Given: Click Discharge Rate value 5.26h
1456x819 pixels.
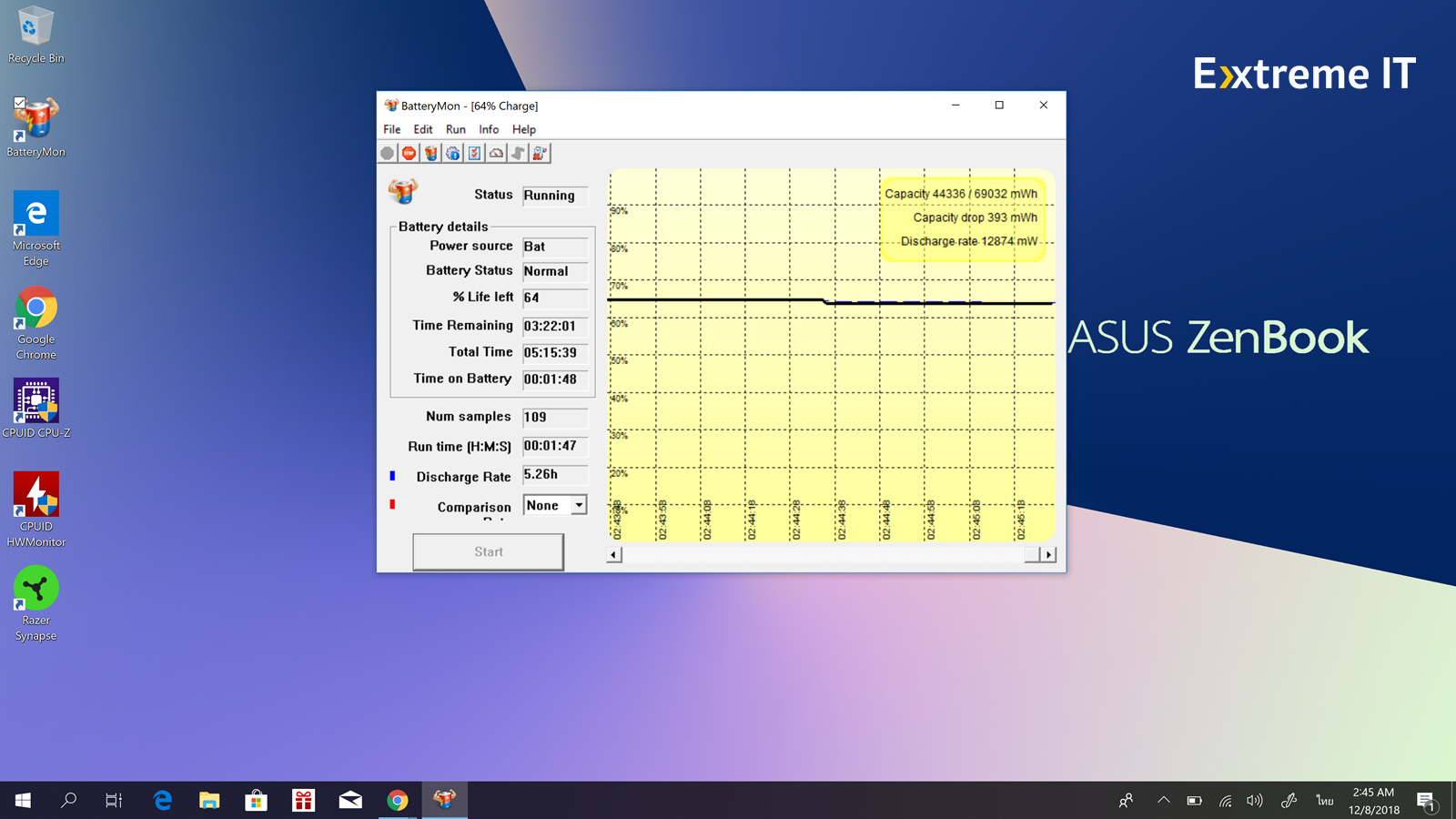Looking at the screenshot, I should [x=555, y=474].
